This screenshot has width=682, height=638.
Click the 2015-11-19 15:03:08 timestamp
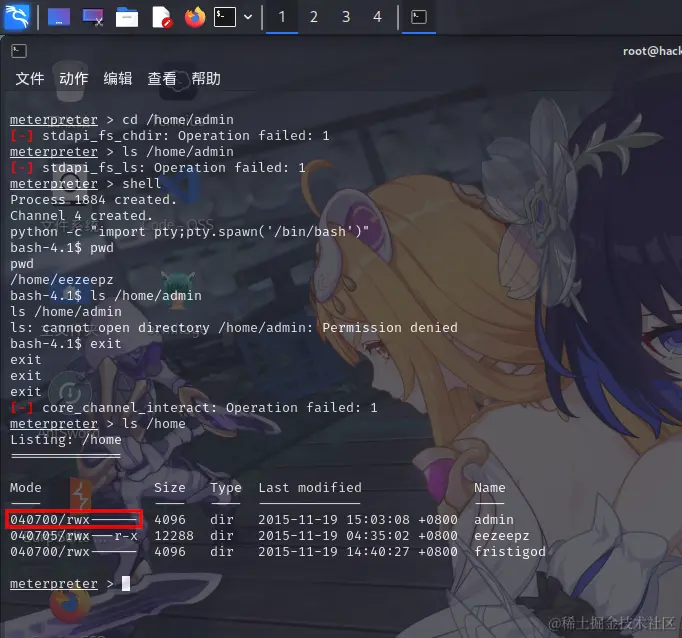pos(358,520)
